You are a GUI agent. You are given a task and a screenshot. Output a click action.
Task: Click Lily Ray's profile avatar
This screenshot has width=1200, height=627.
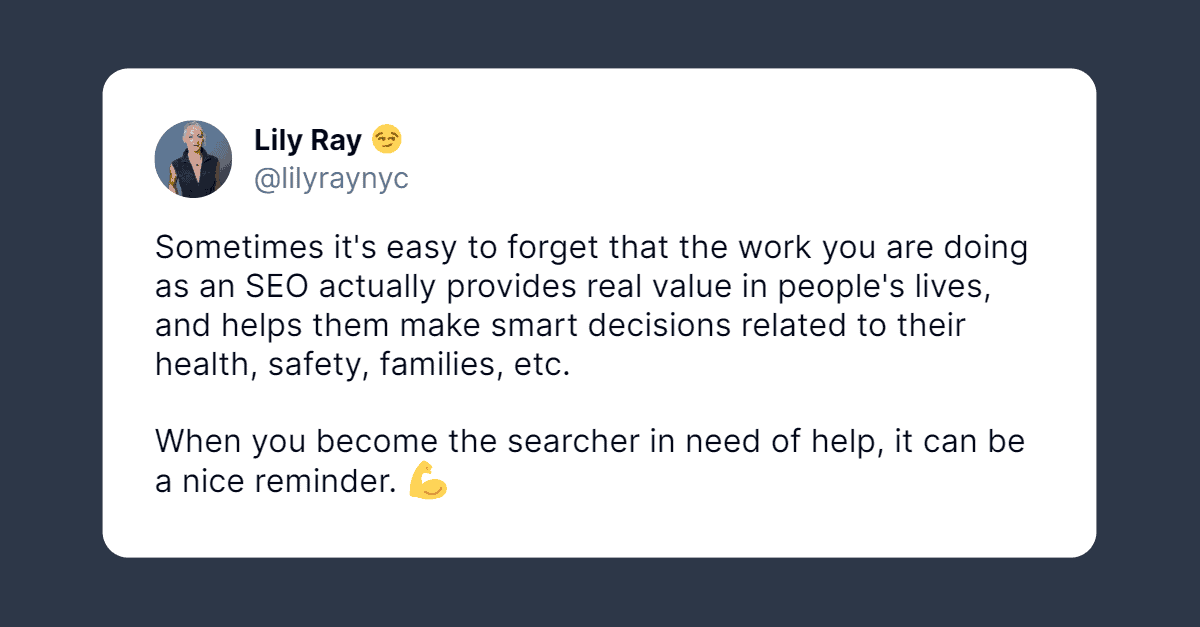pos(193,159)
